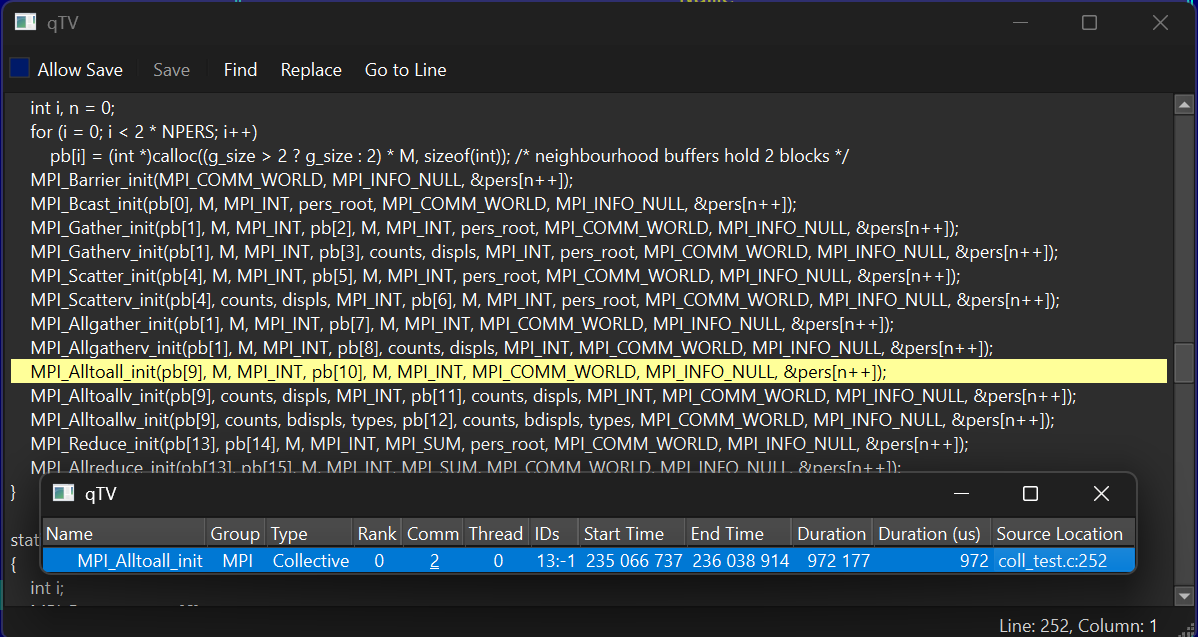The height and width of the screenshot is (637, 1198).
Task: Click the MPI_Barrier_init code line
Action: coord(302,180)
